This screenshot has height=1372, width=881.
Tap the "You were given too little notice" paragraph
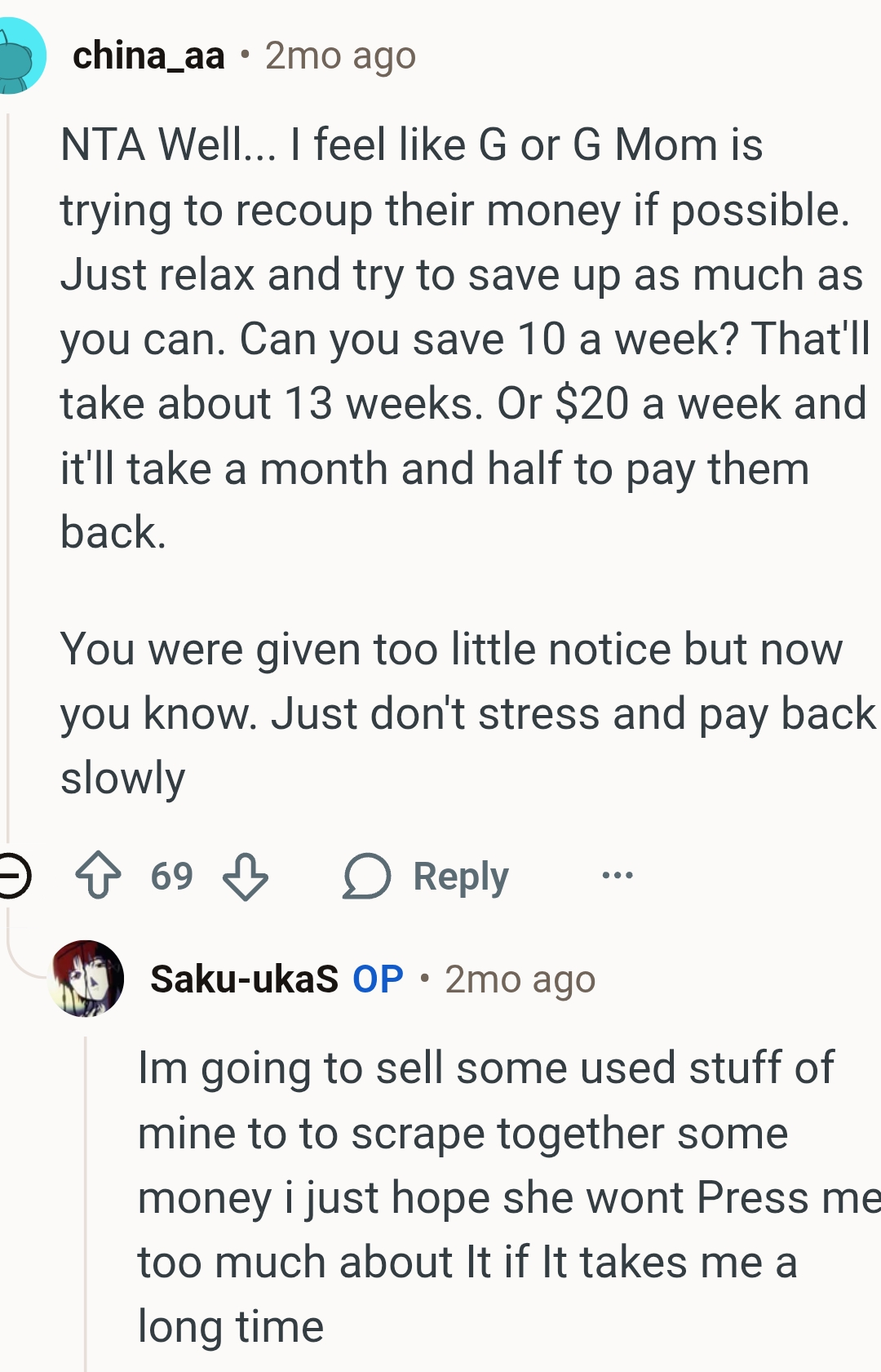tap(457, 713)
